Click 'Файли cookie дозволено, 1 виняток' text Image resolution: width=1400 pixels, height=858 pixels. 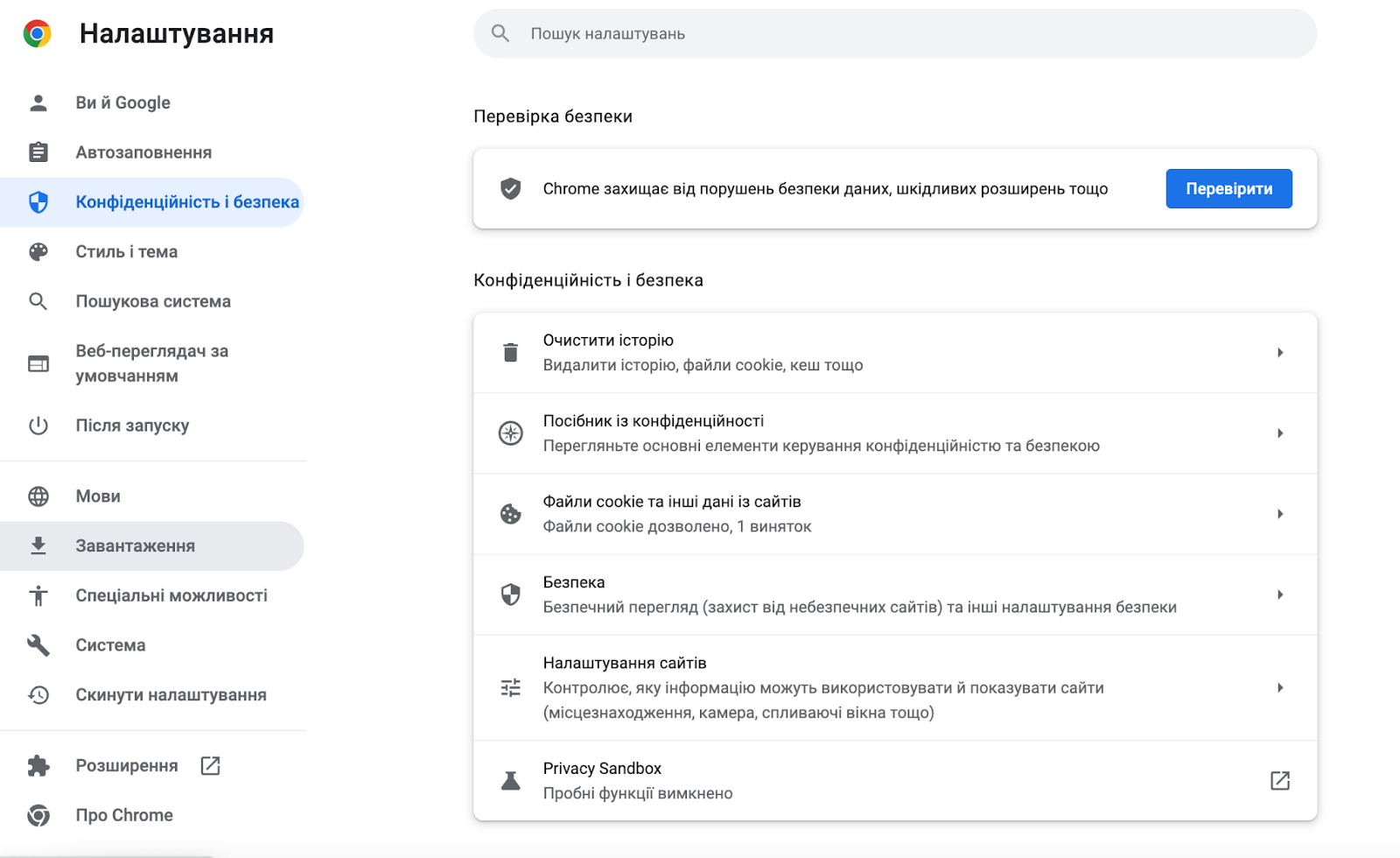point(677,526)
